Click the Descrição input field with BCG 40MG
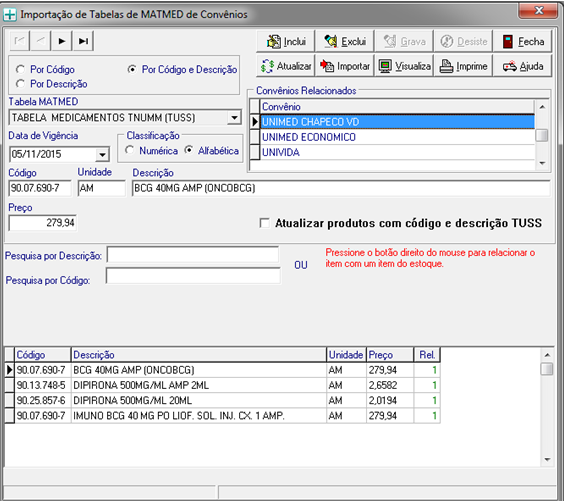 coord(341,188)
